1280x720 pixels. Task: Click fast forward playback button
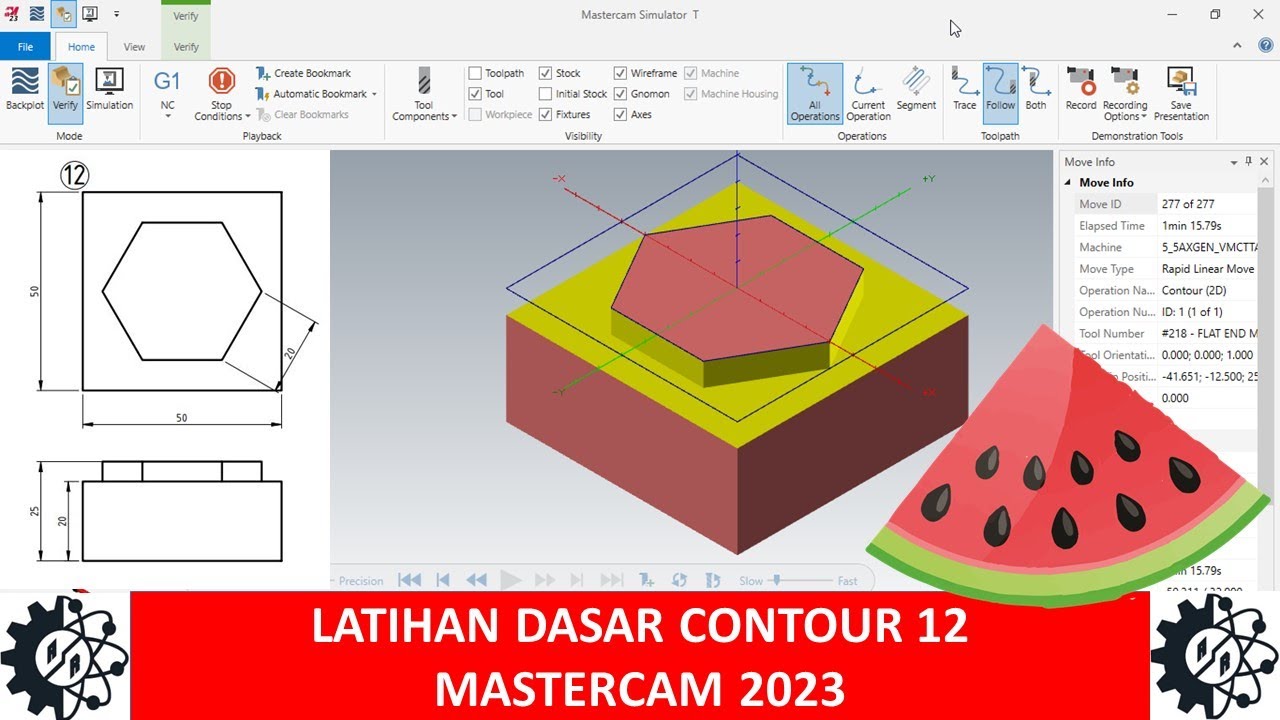point(545,580)
